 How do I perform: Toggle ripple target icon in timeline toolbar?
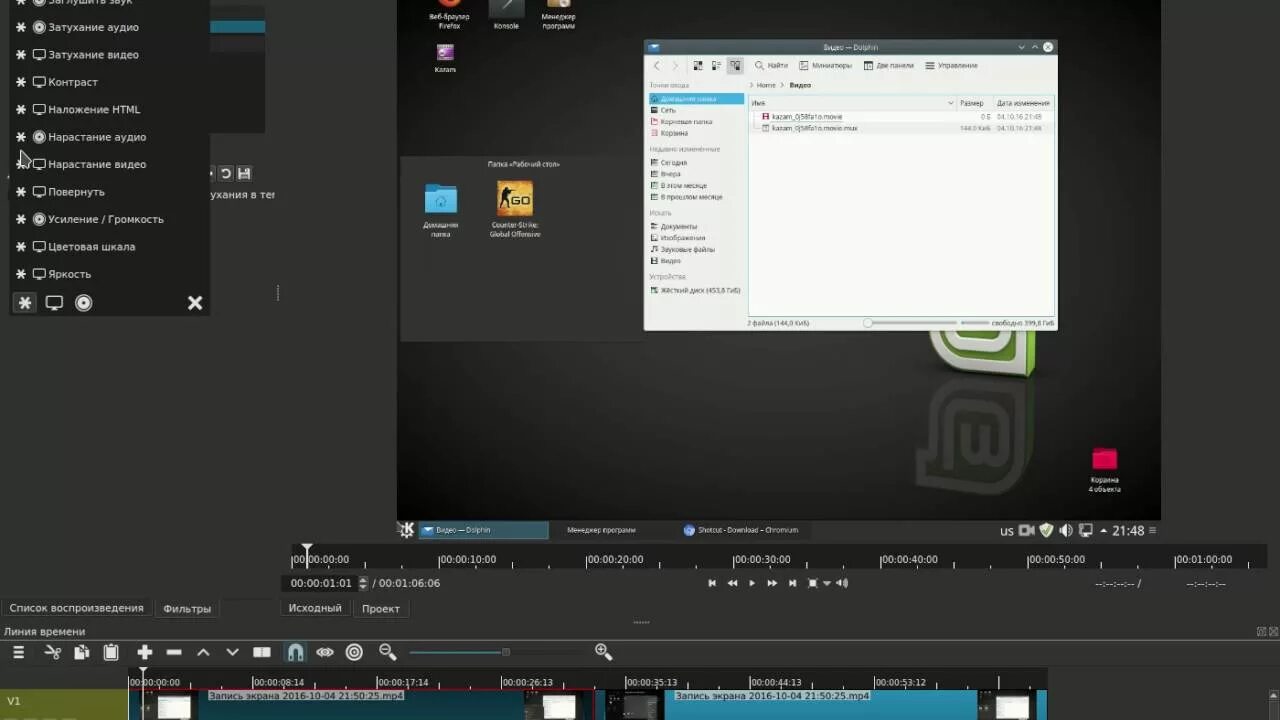click(x=354, y=652)
